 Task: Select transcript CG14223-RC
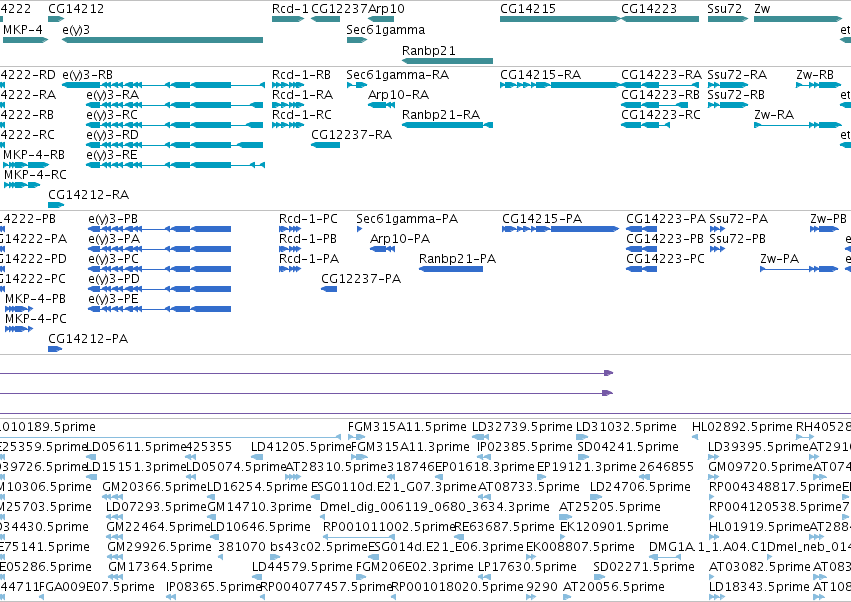(x=645, y=125)
